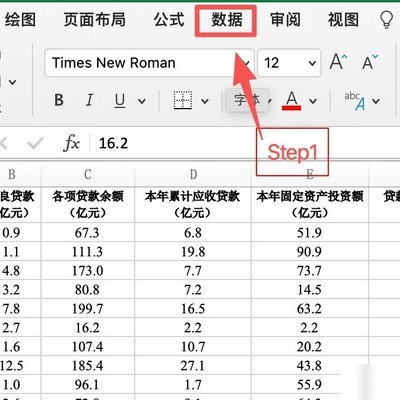
Task: Go to the 审阅 tab
Action: coord(285,19)
